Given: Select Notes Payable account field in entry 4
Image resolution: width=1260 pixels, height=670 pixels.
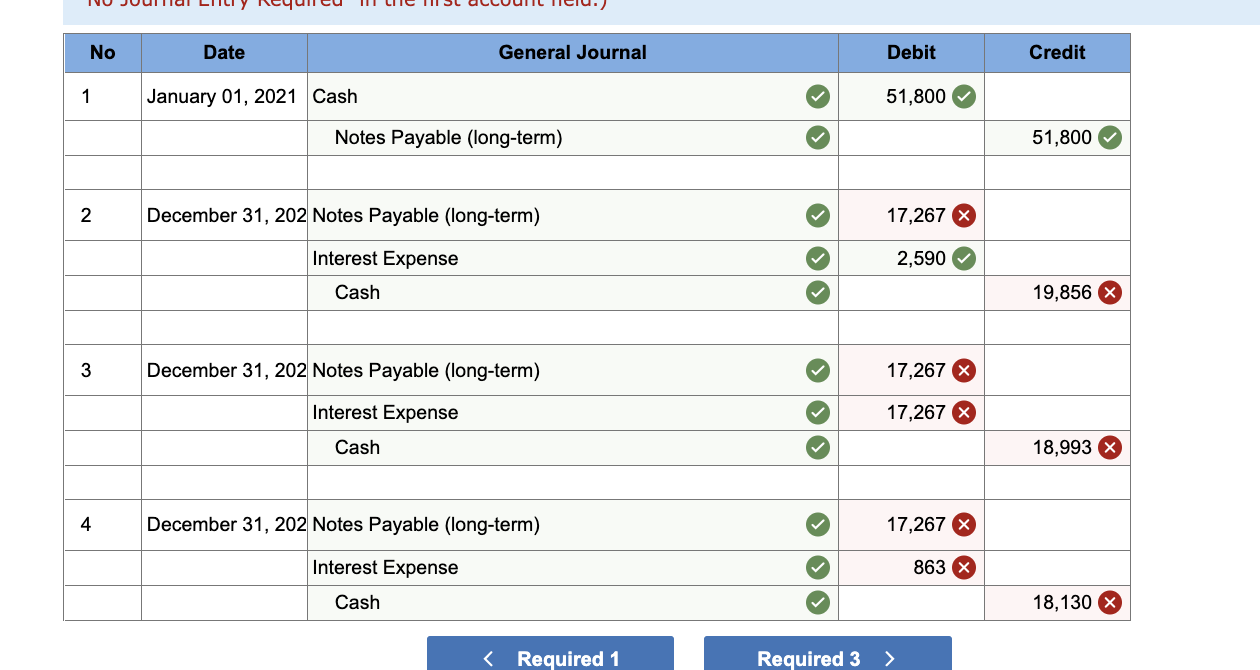Looking at the screenshot, I should [573, 525].
